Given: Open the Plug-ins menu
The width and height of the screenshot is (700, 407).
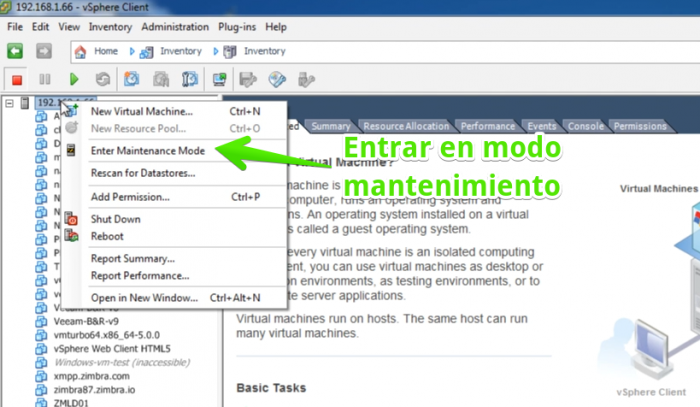Looking at the screenshot, I should pyautogui.click(x=237, y=27).
